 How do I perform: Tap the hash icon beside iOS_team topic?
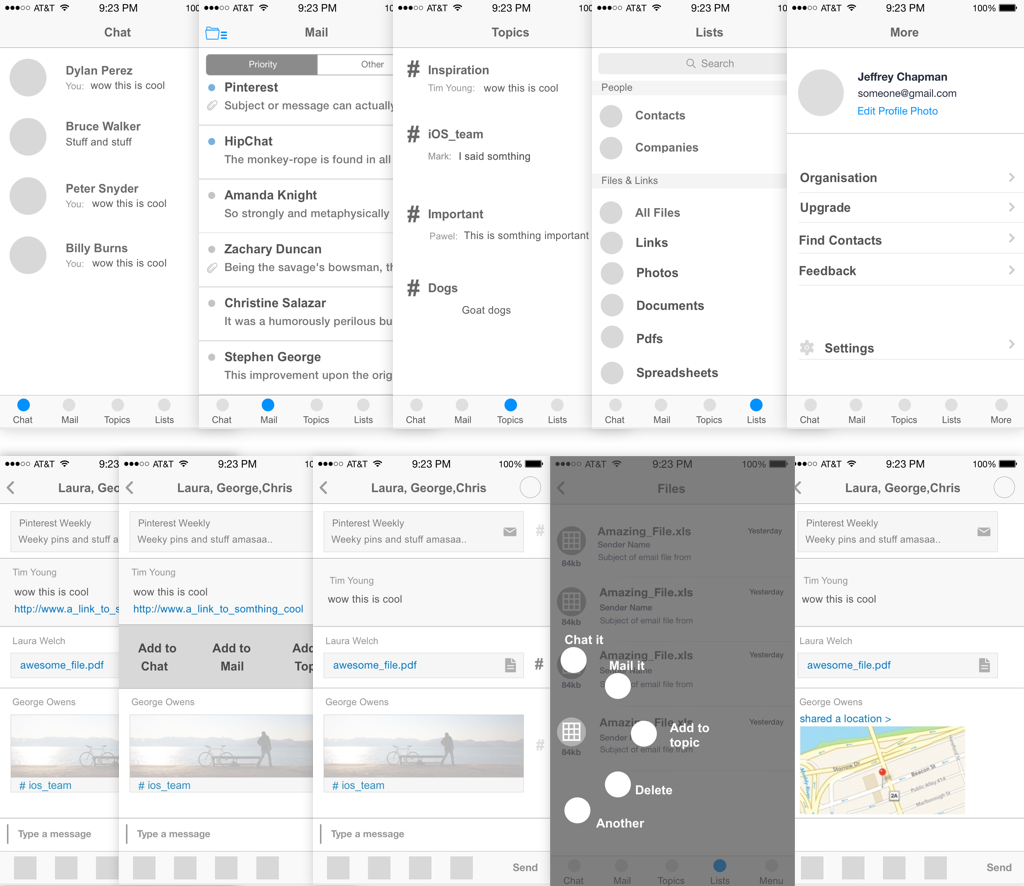coord(413,134)
